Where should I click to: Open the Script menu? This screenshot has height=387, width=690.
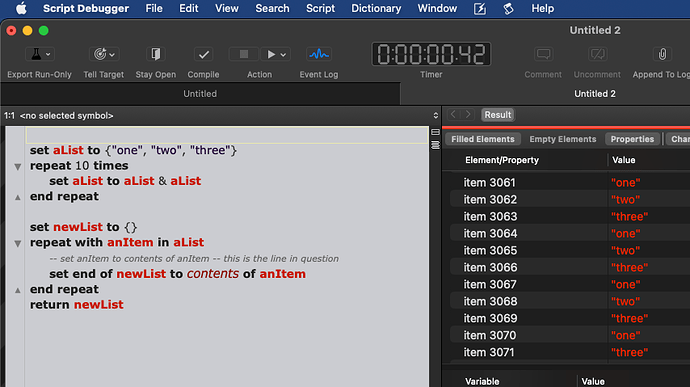(x=320, y=8)
